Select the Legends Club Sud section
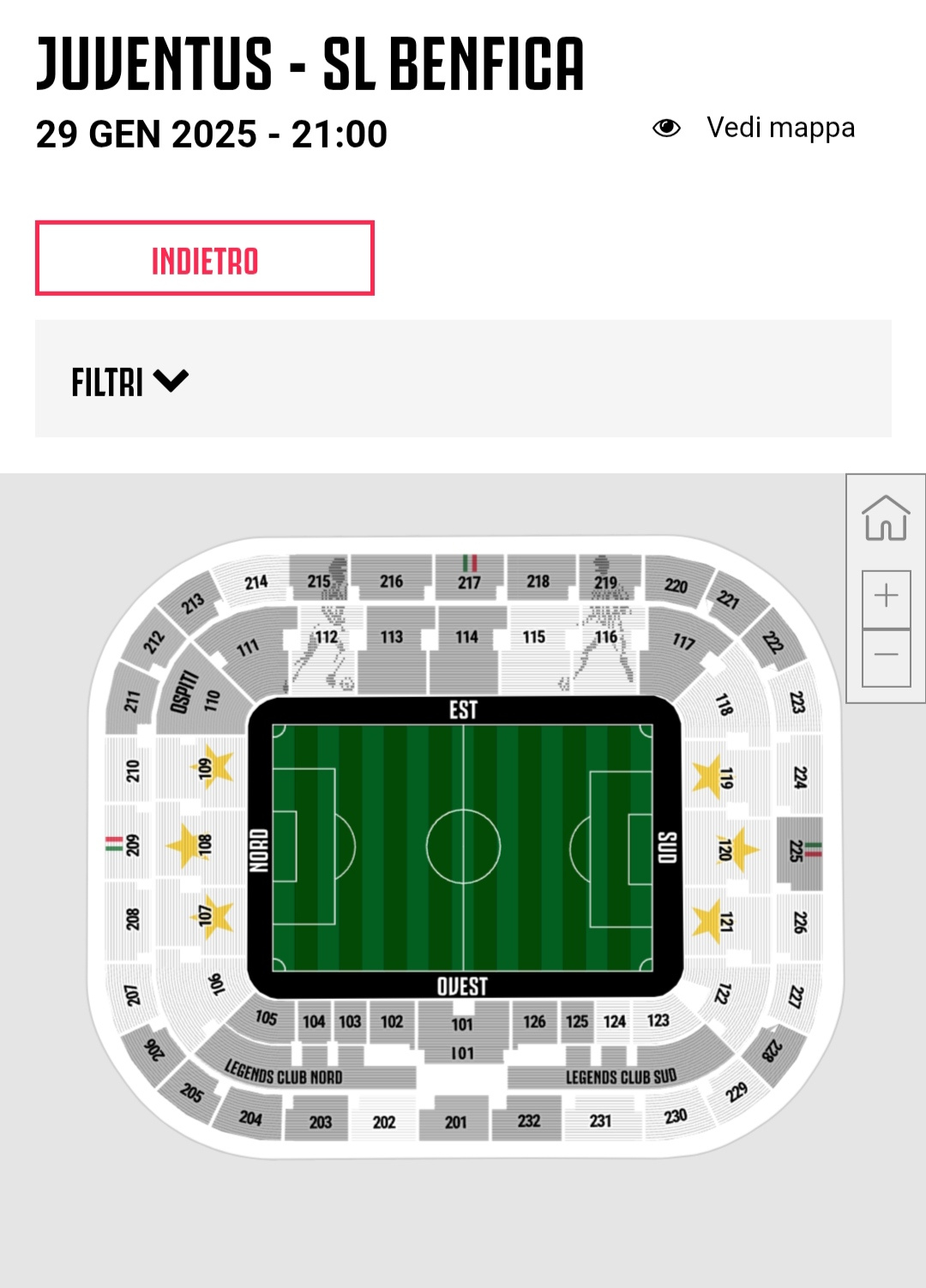Image resolution: width=926 pixels, height=1288 pixels. pos(621,1076)
